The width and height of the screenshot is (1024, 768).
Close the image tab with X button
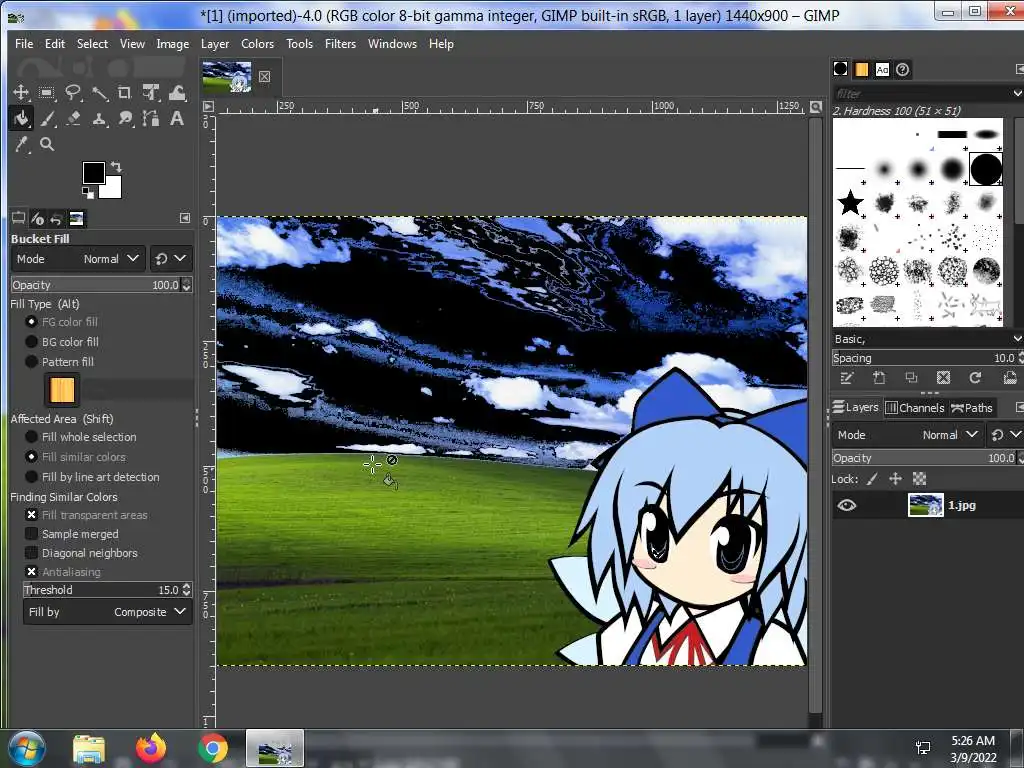(264, 76)
